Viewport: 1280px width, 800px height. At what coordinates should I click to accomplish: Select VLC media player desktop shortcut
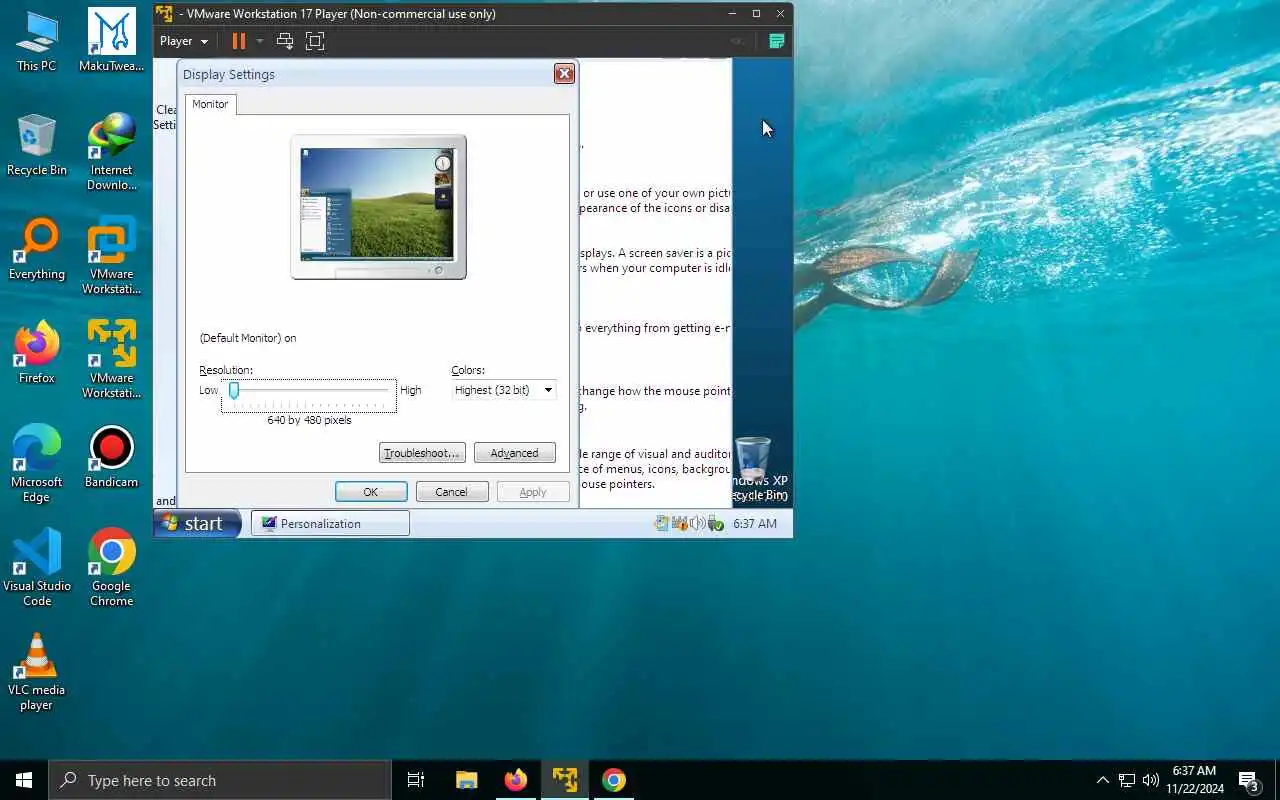[37, 673]
